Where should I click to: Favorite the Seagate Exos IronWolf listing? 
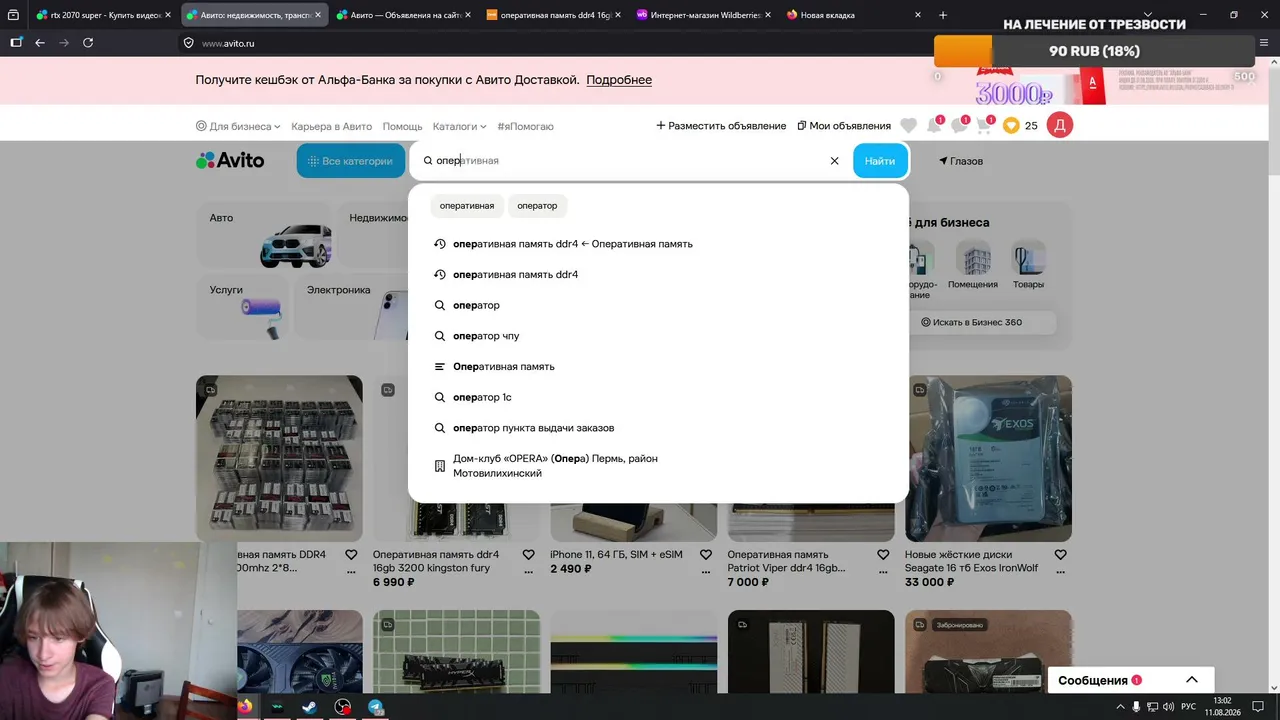pyautogui.click(x=1060, y=555)
